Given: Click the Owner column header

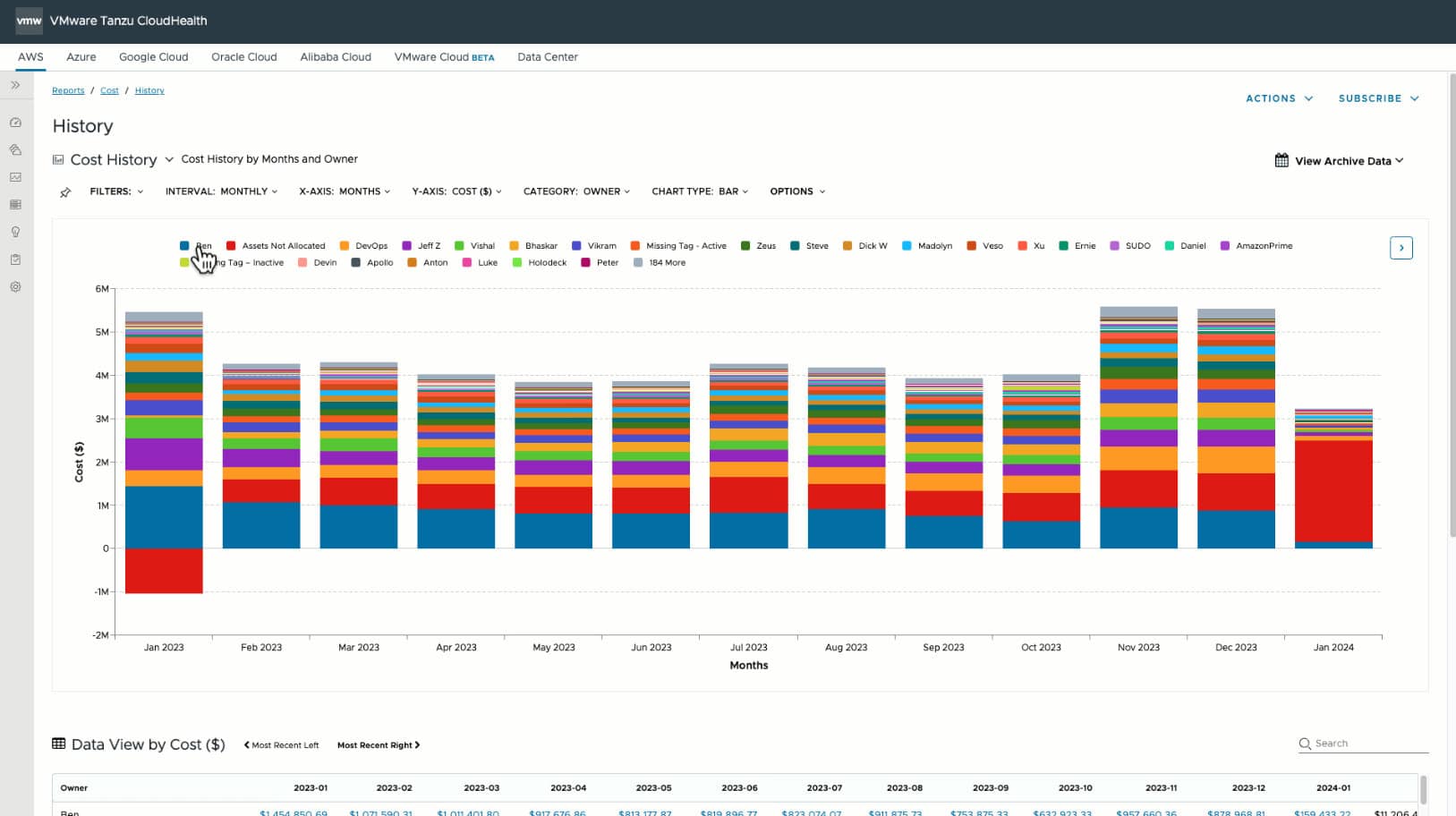Looking at the screenshot, I should coord(74,788).
